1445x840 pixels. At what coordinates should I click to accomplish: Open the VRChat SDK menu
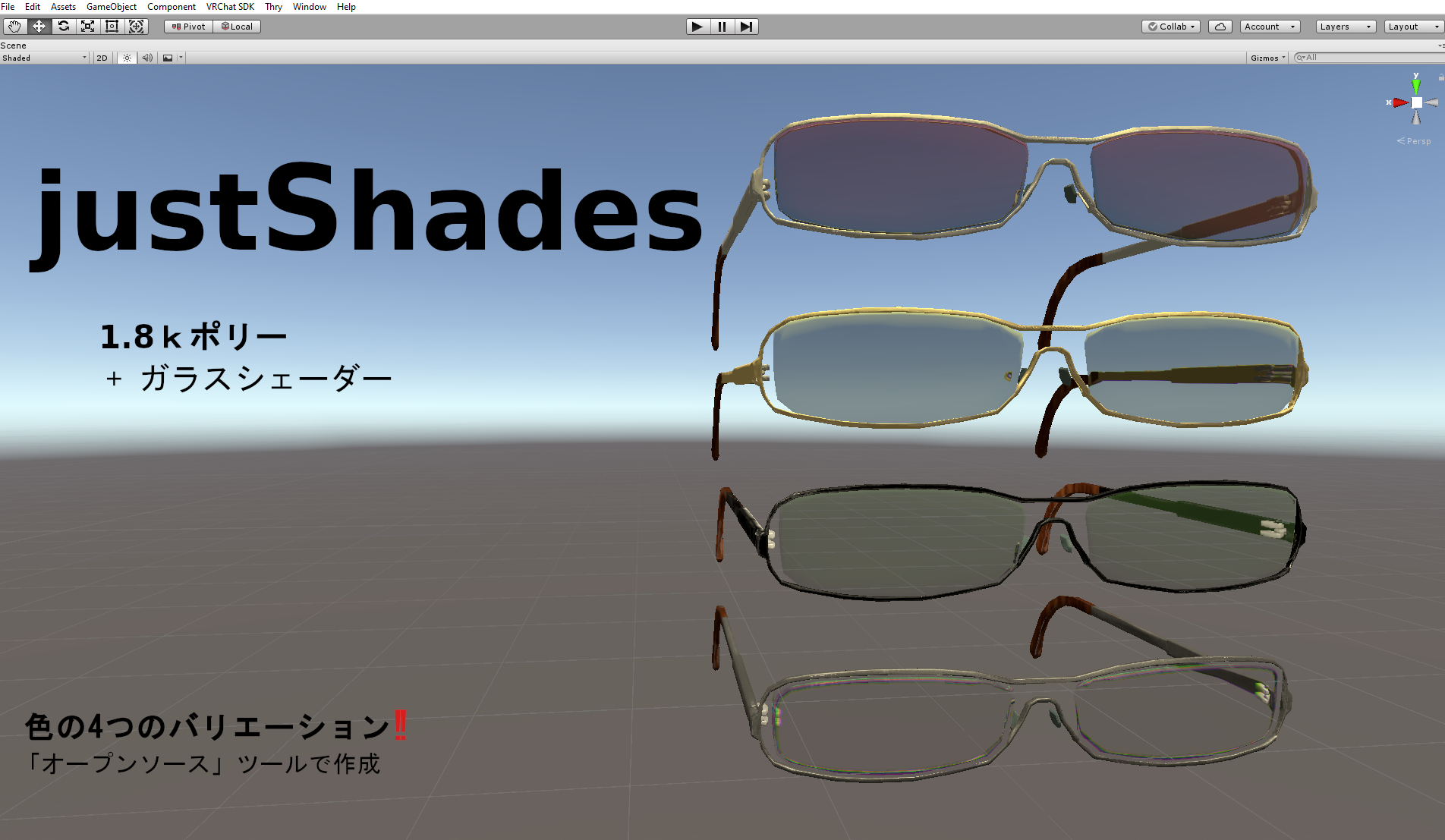[229, 7]
